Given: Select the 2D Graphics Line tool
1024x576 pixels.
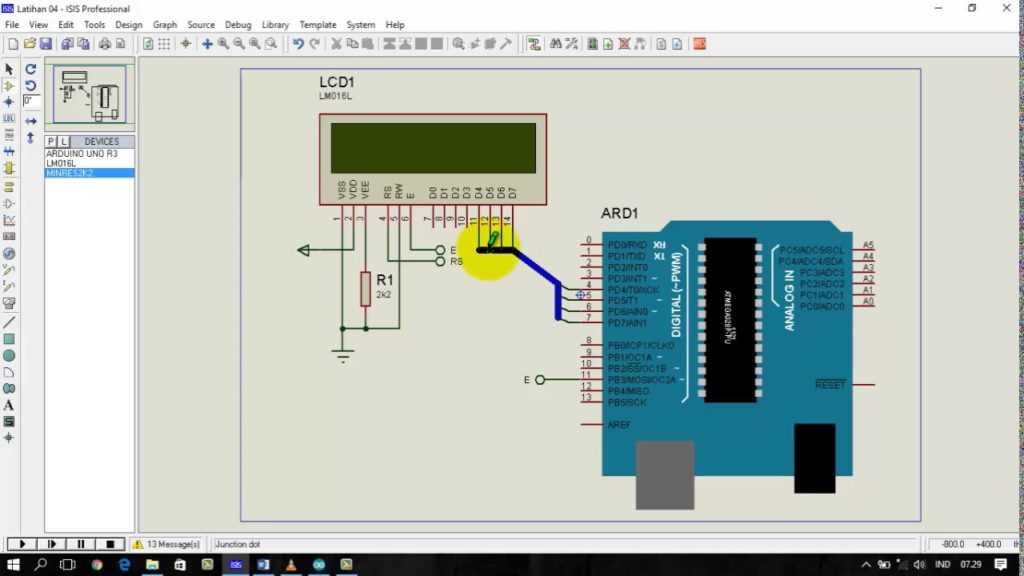Looking at the screenshot, I should (x=9, y=323).
